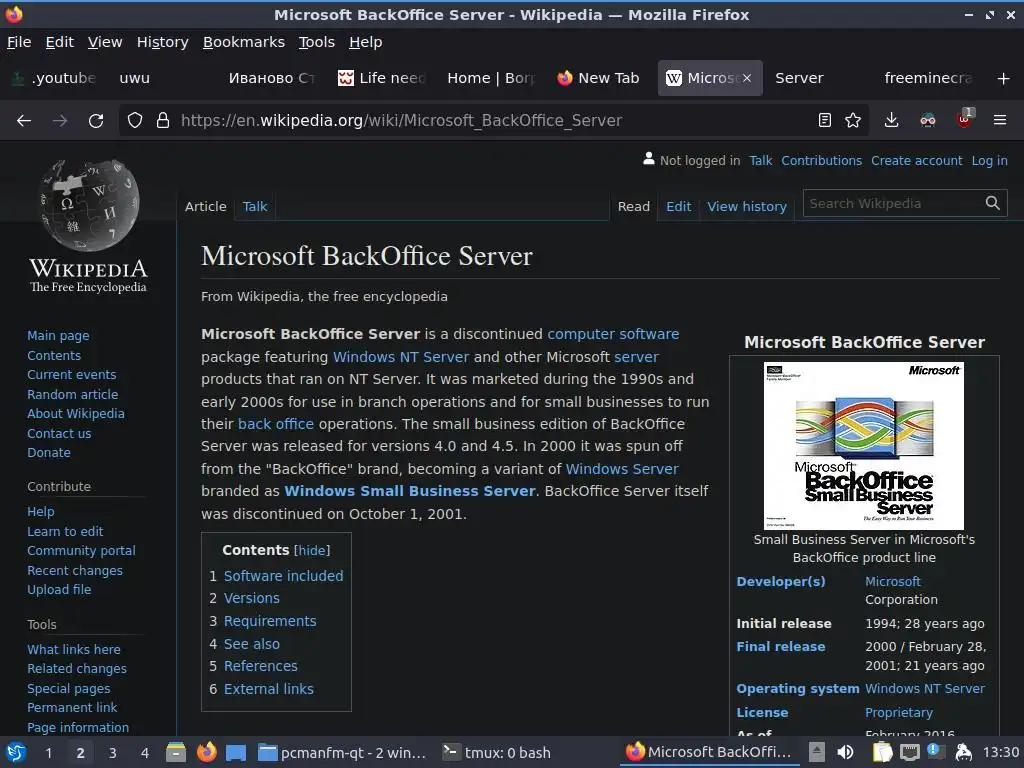Screen dimensions: 1024x768
Task: Follow the Windows Small Business Server link
Action: point(409,491)
